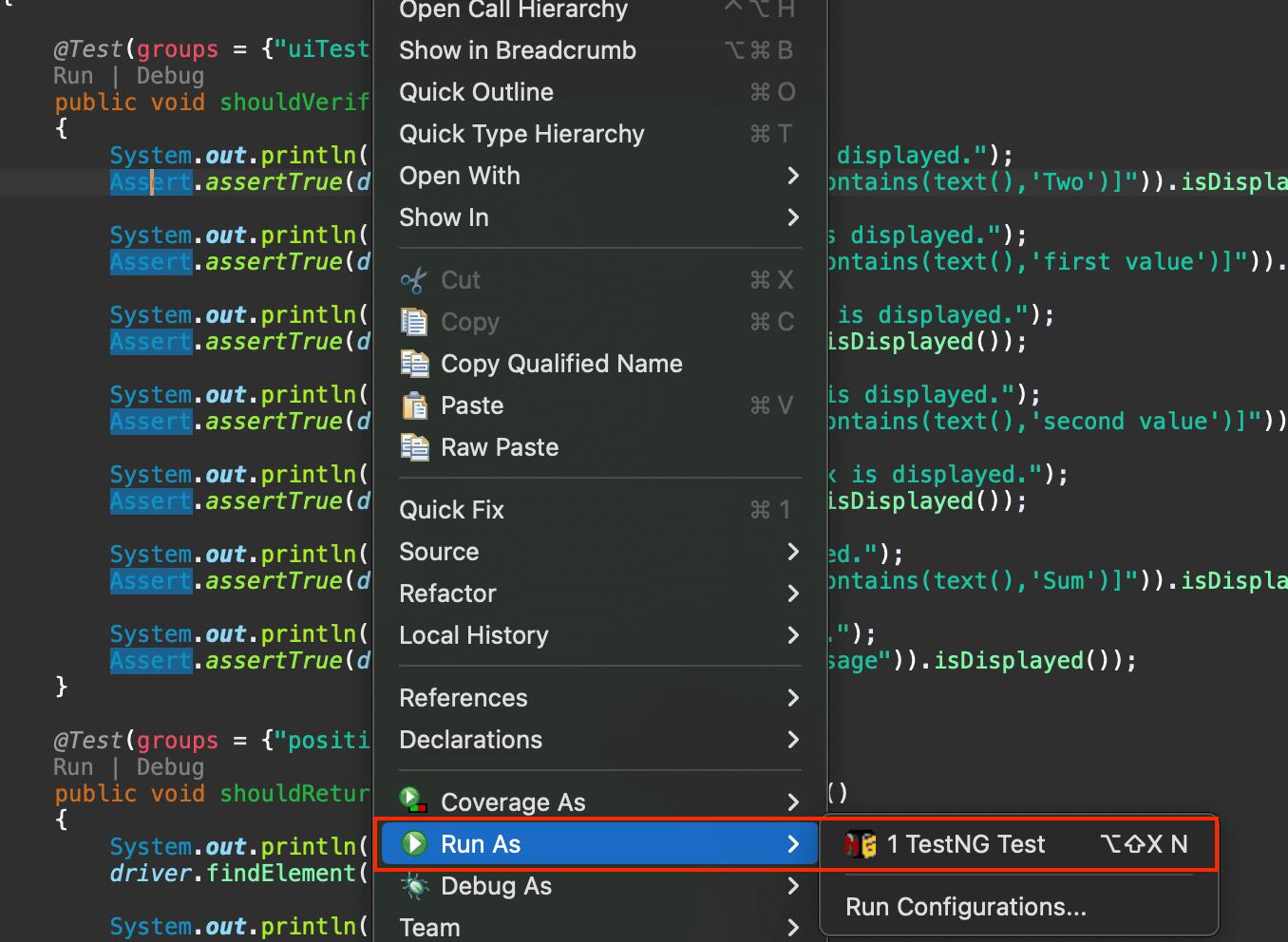Click the Copy icon in context menu
1288x942 pixels.
tap(415, 322)
